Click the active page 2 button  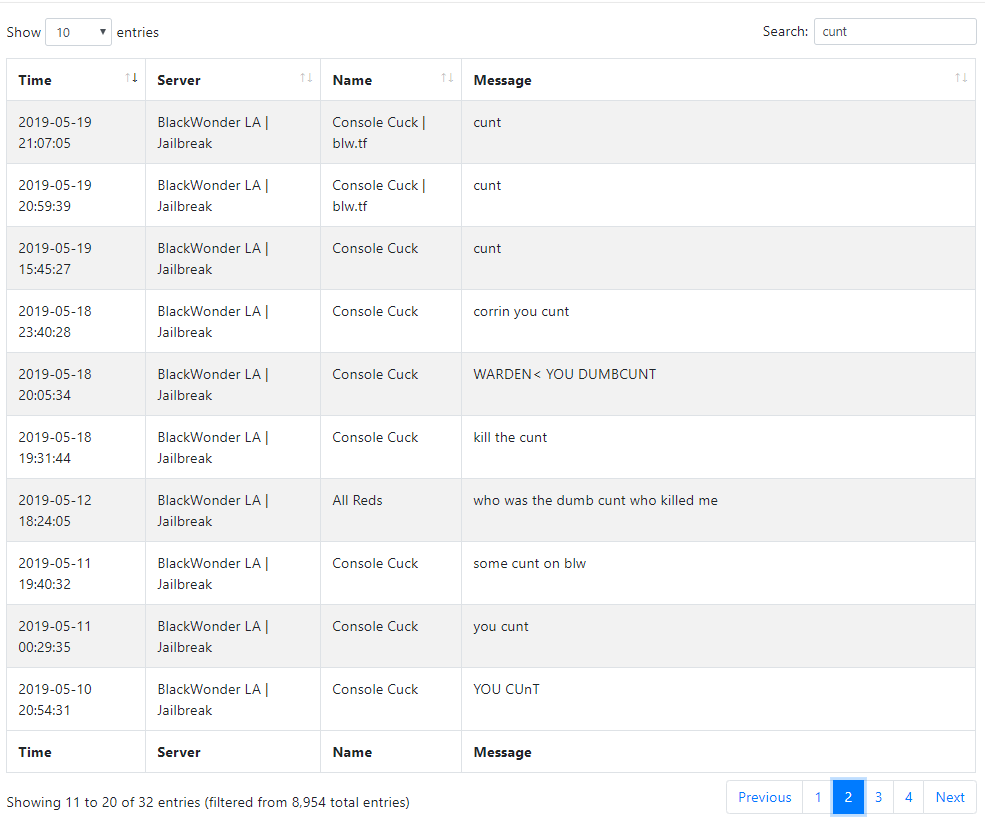coord(848,797)
